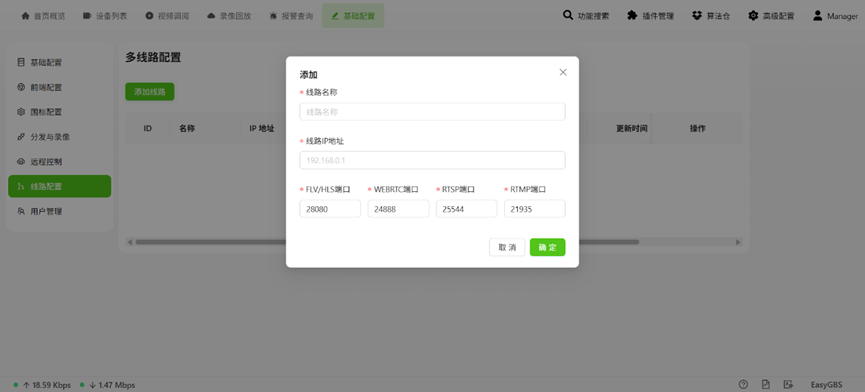Screen dimensions: 865x392
Task: Go to the 首页概览 tab
Action: (43, 16)
